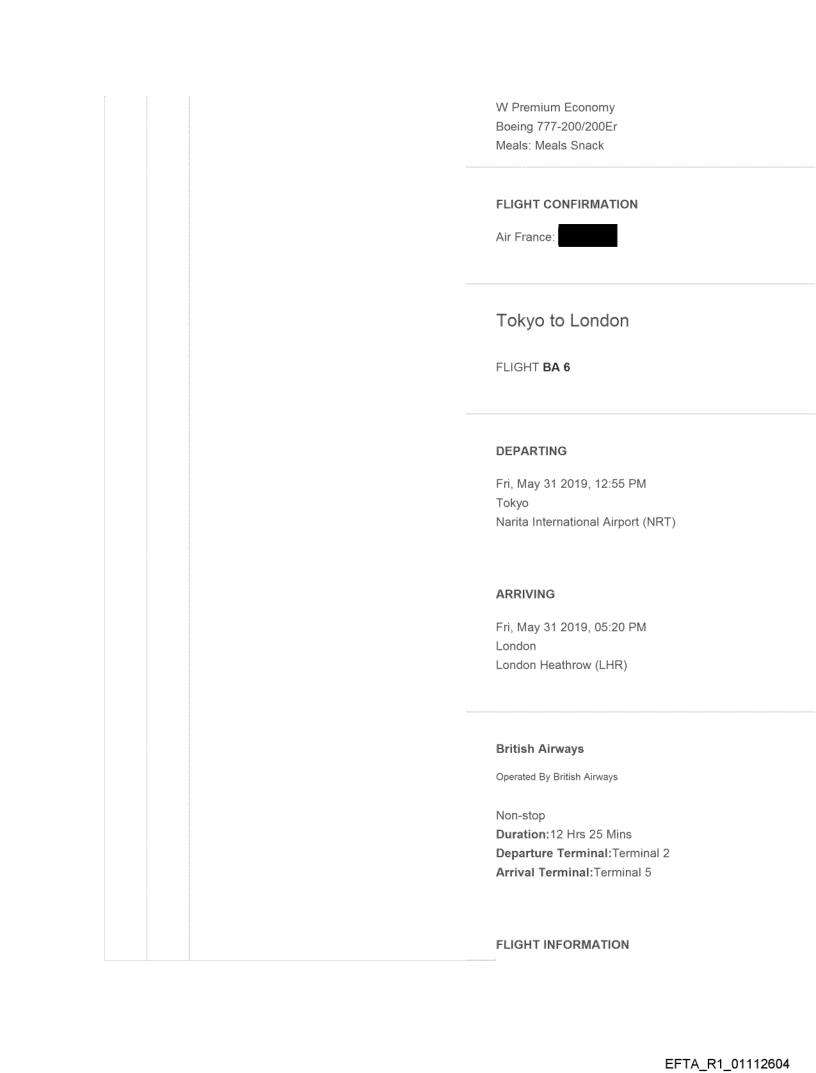Click London Heathrow (LHR)
Viewport: 816px width, 1073px height.
[x=561, y=665]
